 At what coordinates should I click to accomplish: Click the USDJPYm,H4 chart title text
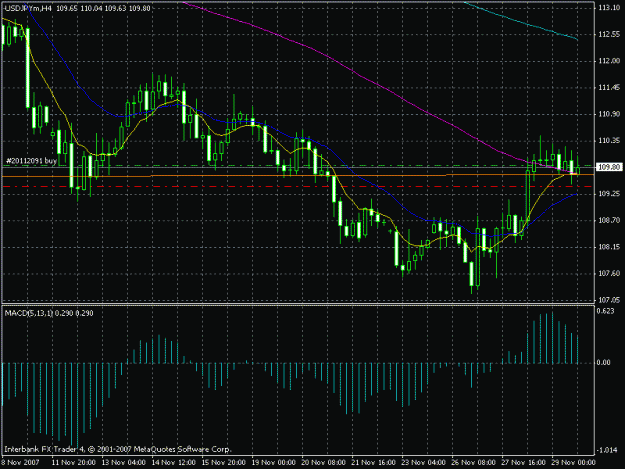pyautogui.click(x=28, y=8)
